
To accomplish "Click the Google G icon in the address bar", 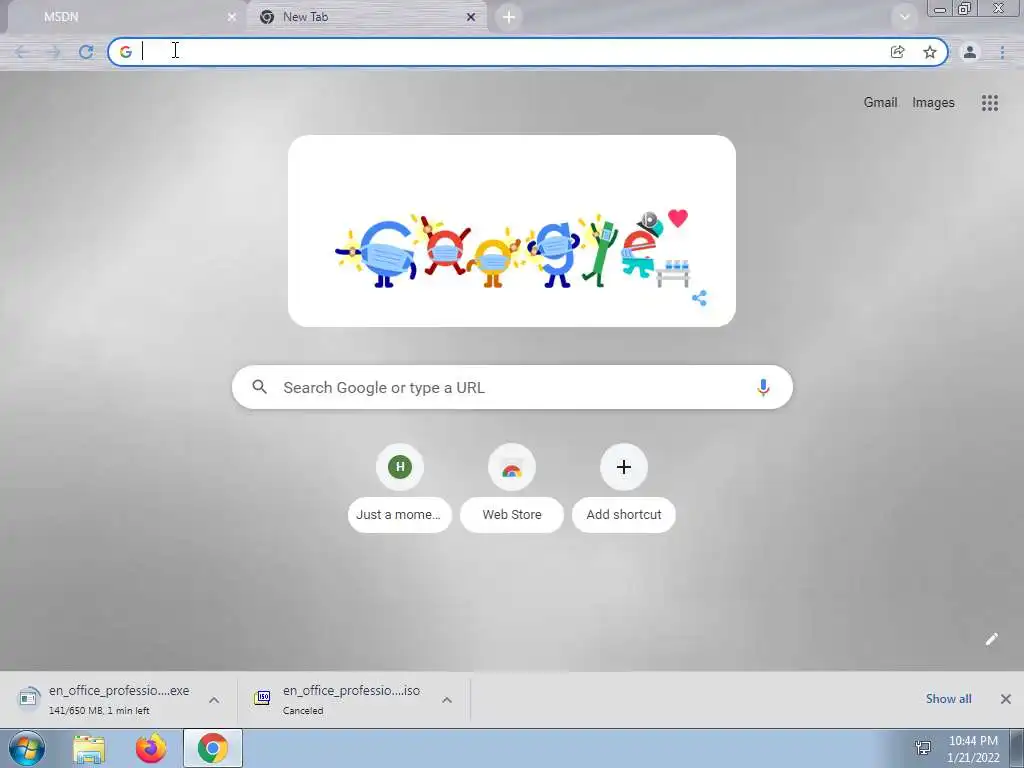I will (x=125, y=52).
